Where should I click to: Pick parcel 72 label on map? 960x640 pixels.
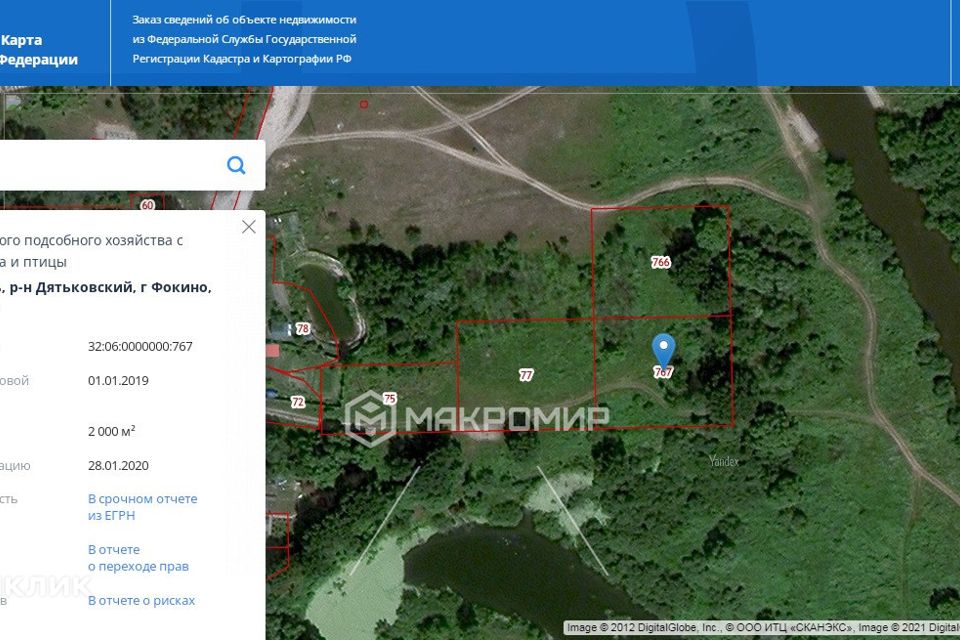click(x=297, y=401)
